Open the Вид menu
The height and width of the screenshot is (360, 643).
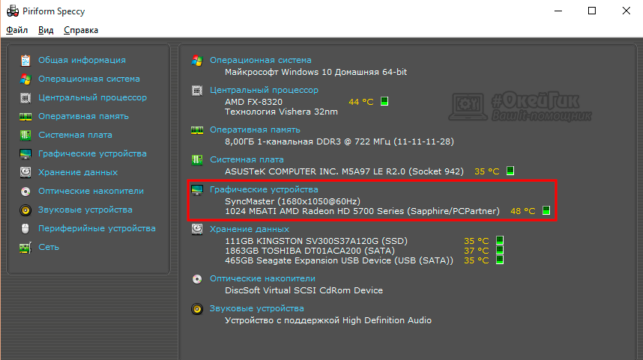pos(46,30)
